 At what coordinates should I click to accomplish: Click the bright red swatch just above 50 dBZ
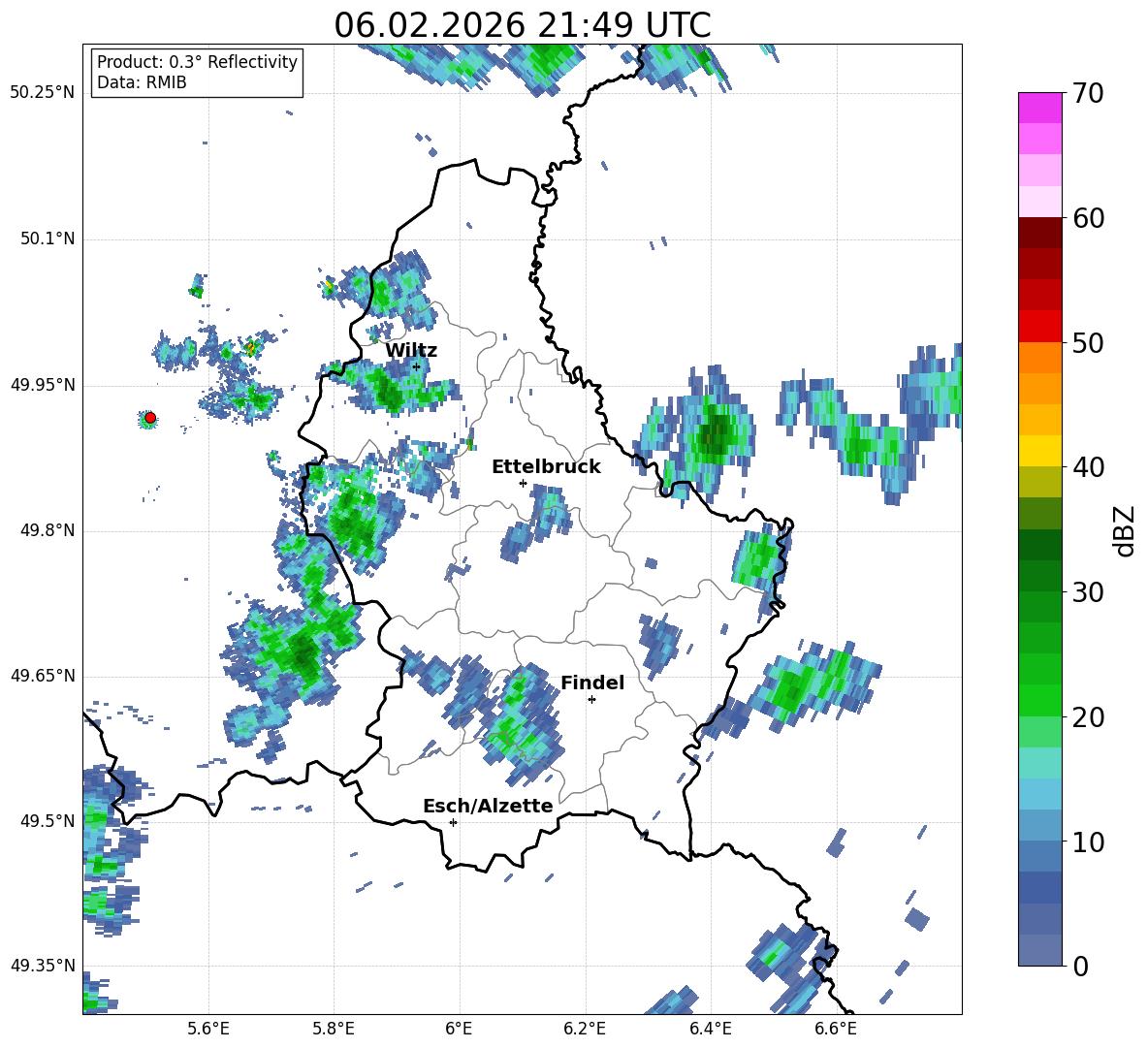coord(1039,327)
